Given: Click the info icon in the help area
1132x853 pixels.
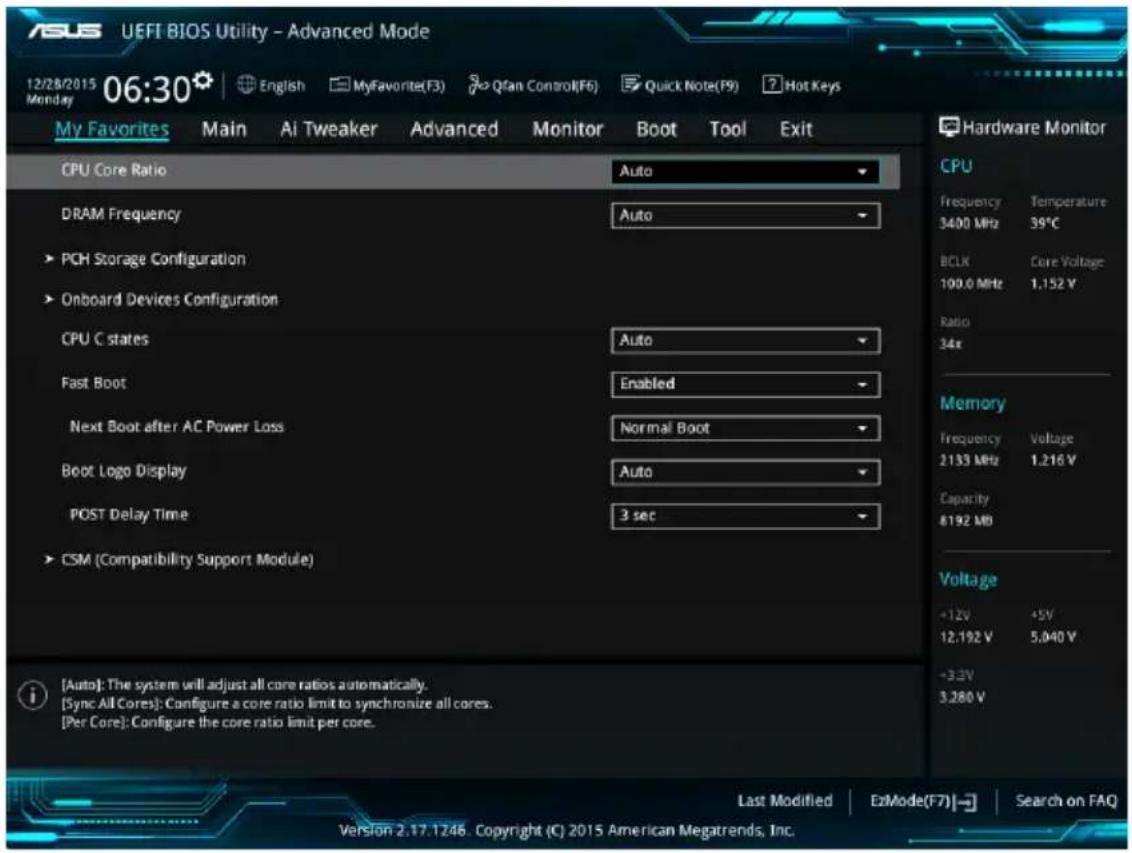Looking at the screenshot, I should [32, 695].
